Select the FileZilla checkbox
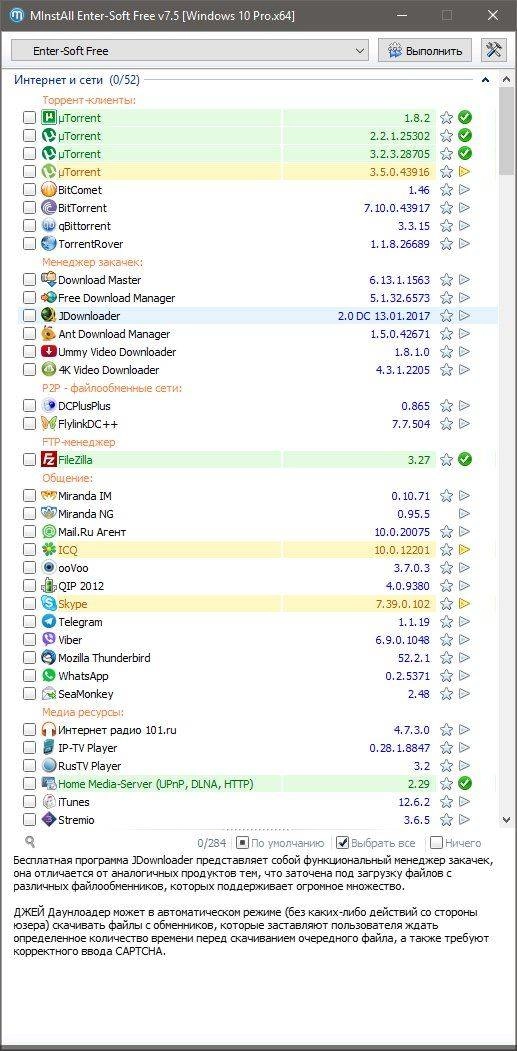Viewport: 517px width, 1051px height. 30,460
